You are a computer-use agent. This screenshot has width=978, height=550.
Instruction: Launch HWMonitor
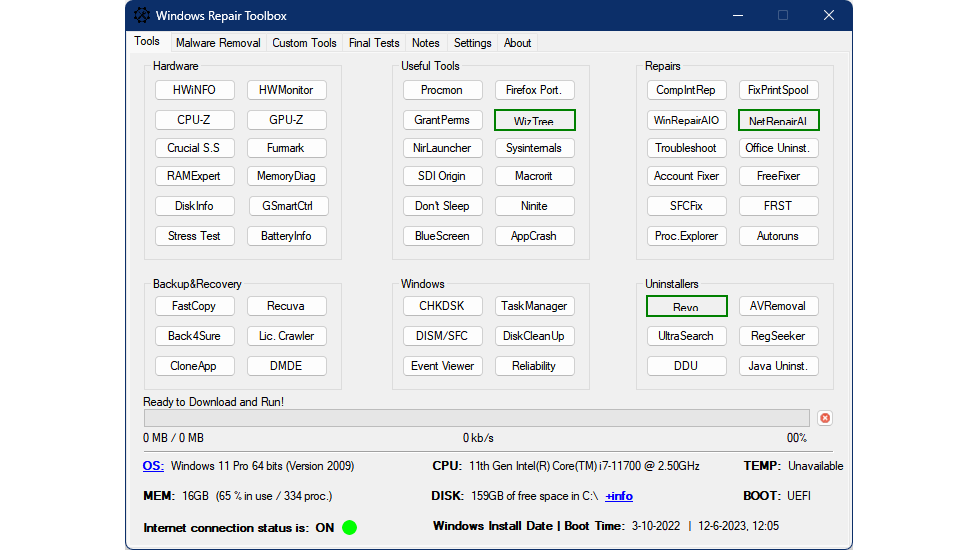click(x=286, y=90)
